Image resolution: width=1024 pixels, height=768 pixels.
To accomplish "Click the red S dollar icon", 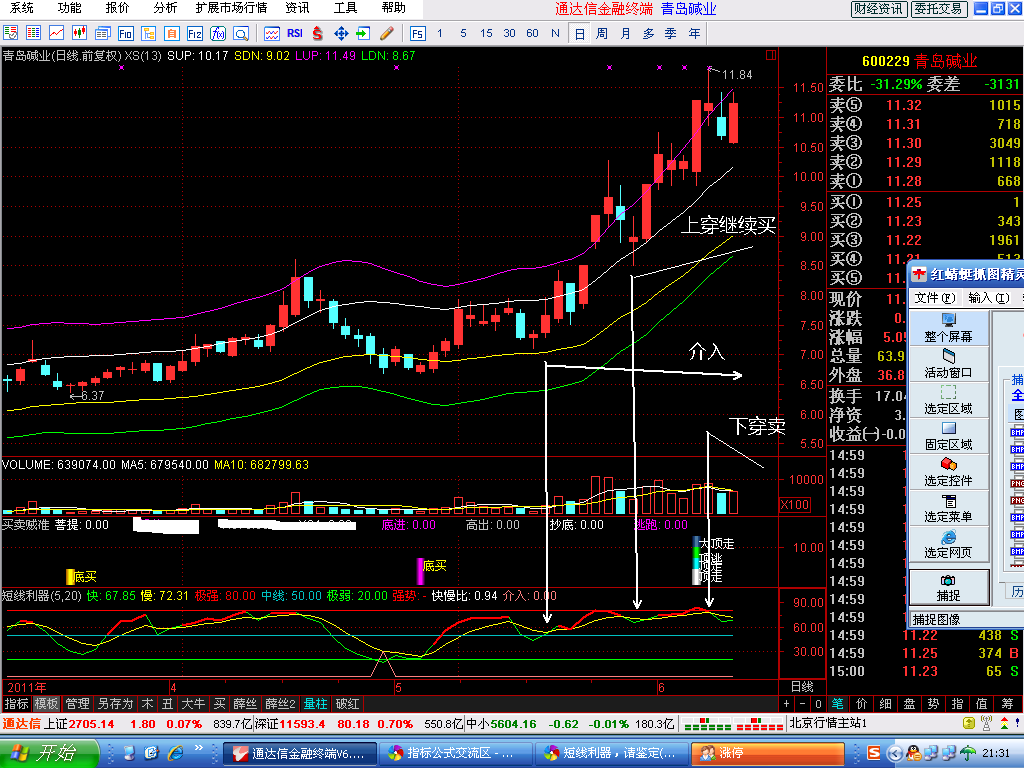I will [317, 33].
